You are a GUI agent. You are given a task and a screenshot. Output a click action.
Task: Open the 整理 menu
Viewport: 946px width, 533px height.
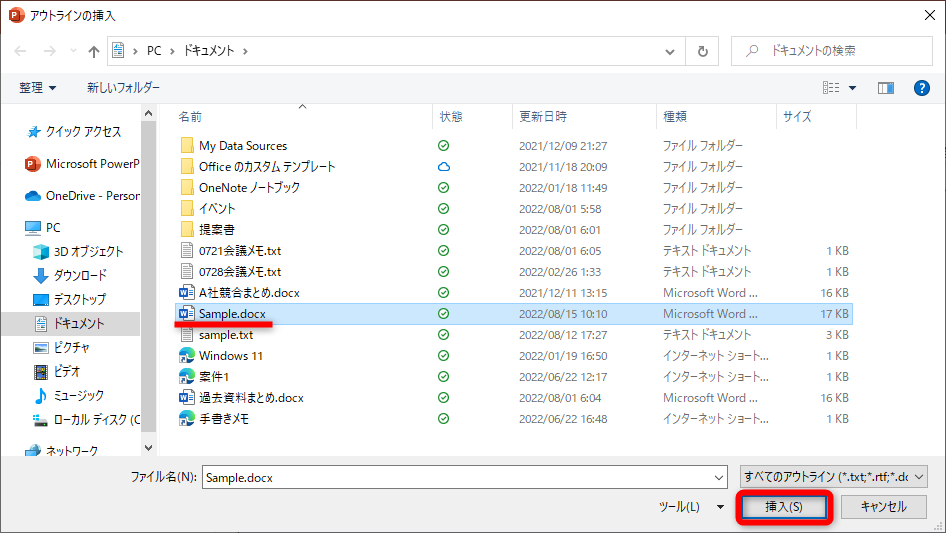37,88
